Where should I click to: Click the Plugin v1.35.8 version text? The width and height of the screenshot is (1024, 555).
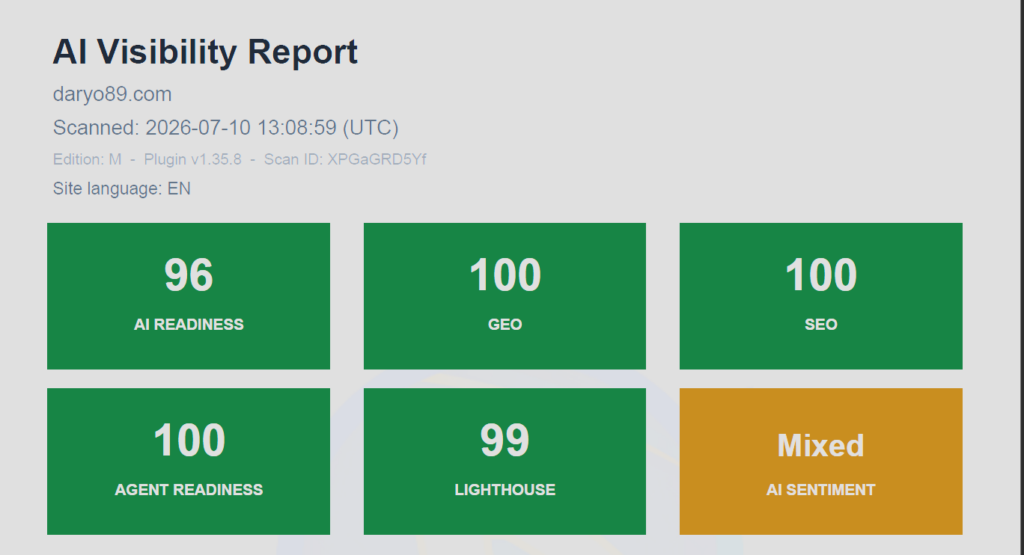[x=193, y=159]
